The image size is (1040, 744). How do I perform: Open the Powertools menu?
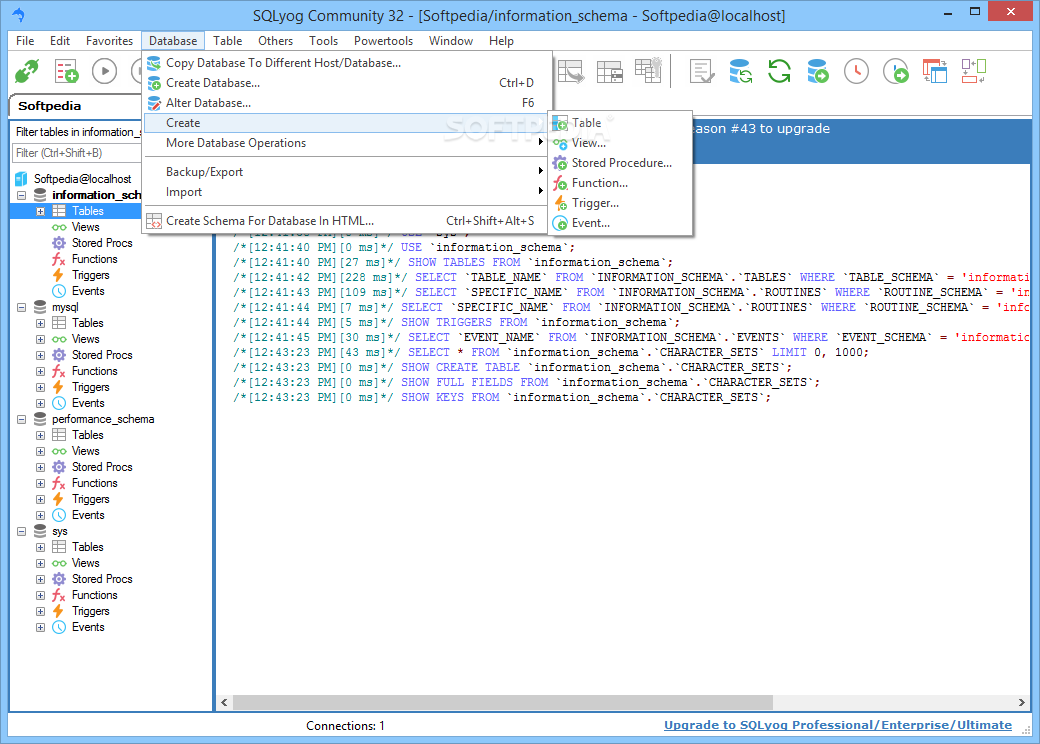pyautogui.click(x=383, y=41)
